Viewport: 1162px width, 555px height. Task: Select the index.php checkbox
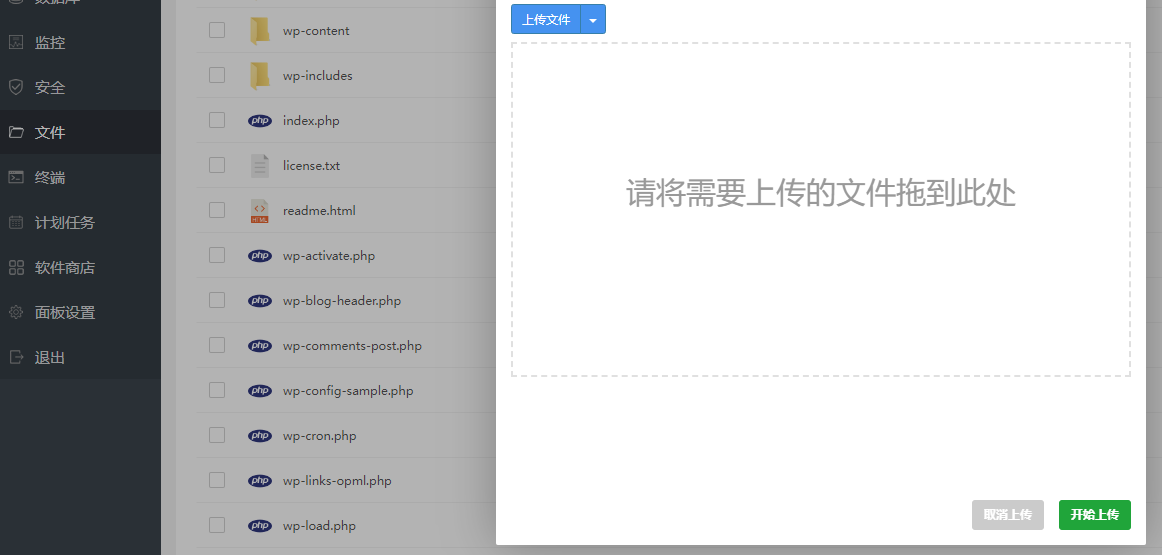click(x=217, y=121)
